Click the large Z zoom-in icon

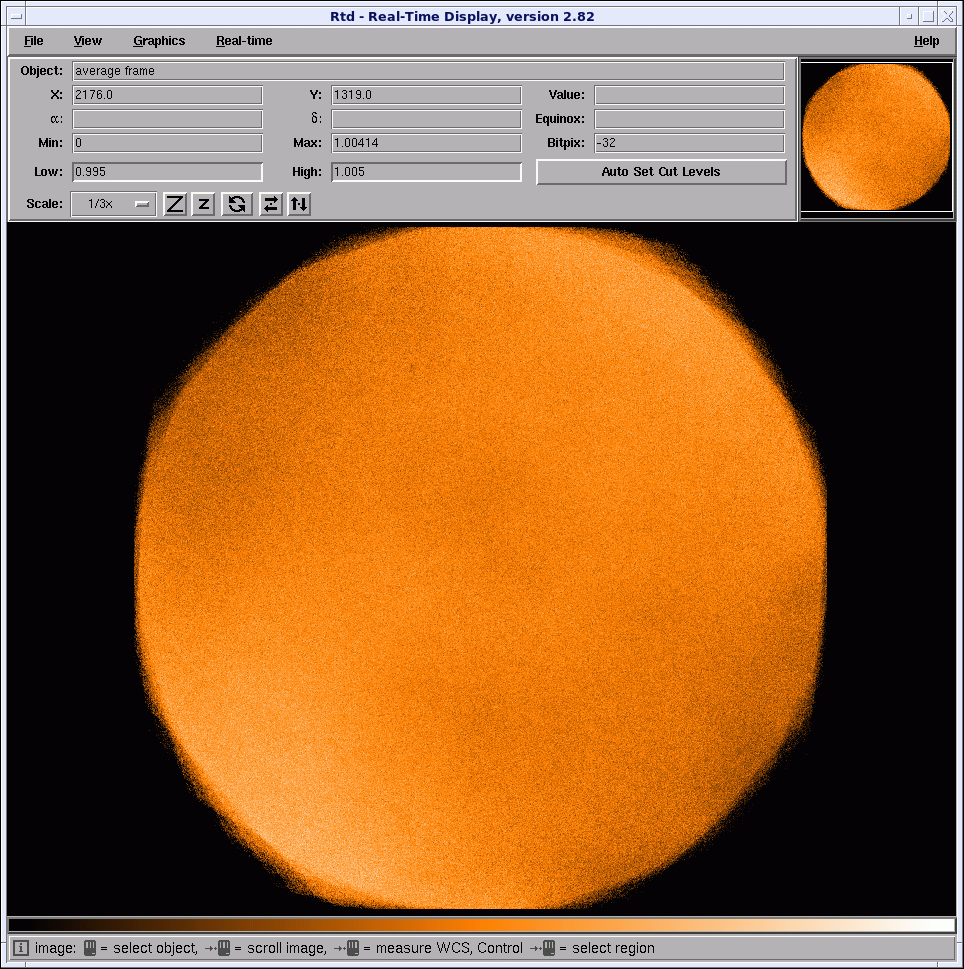tap(175, 204)
